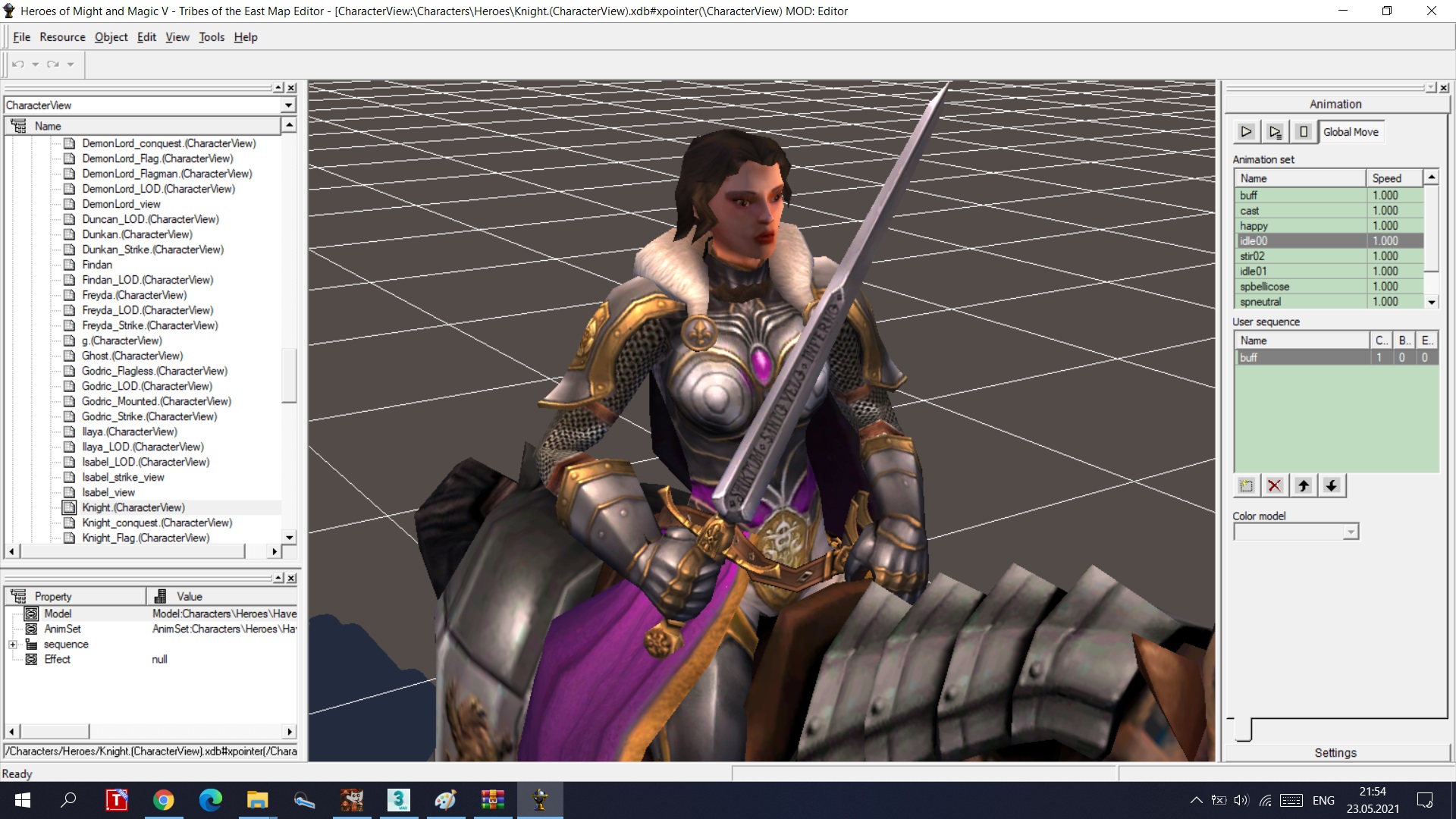
Task: Select the DemonLord_view item
Action: tap(121, 204)
